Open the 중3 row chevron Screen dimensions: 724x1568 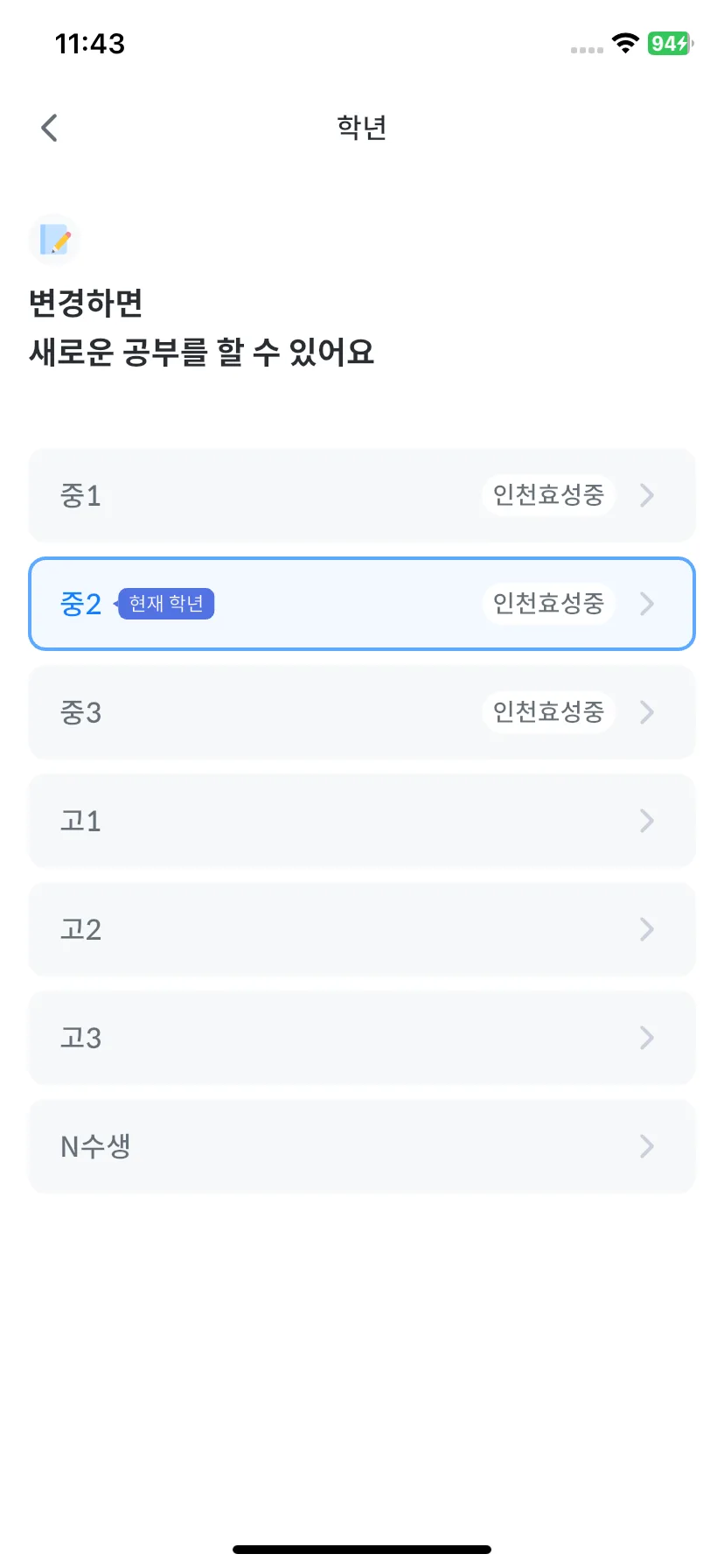point(647,712)
